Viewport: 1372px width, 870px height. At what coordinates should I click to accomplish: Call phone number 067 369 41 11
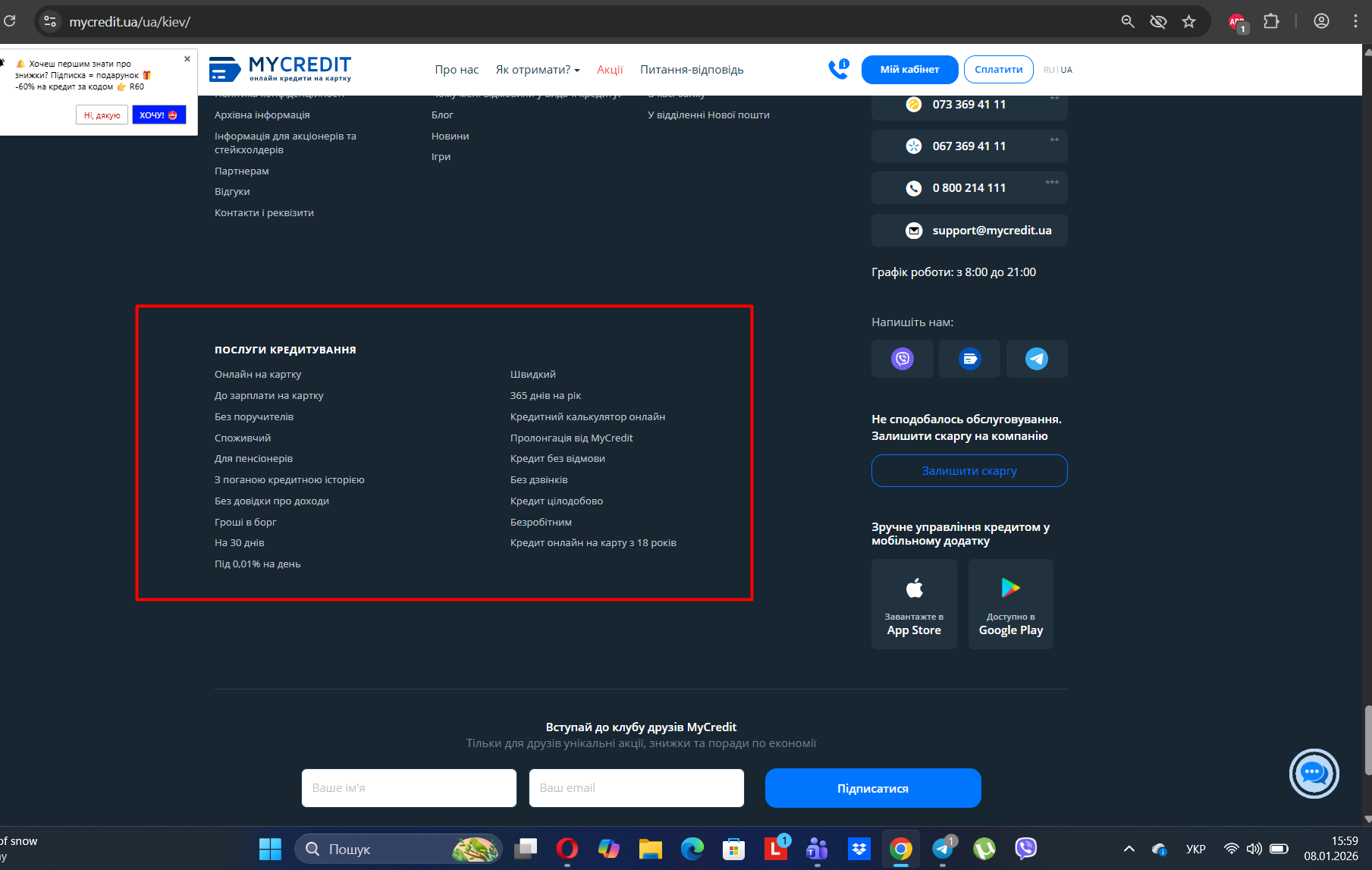click(969, 146)
